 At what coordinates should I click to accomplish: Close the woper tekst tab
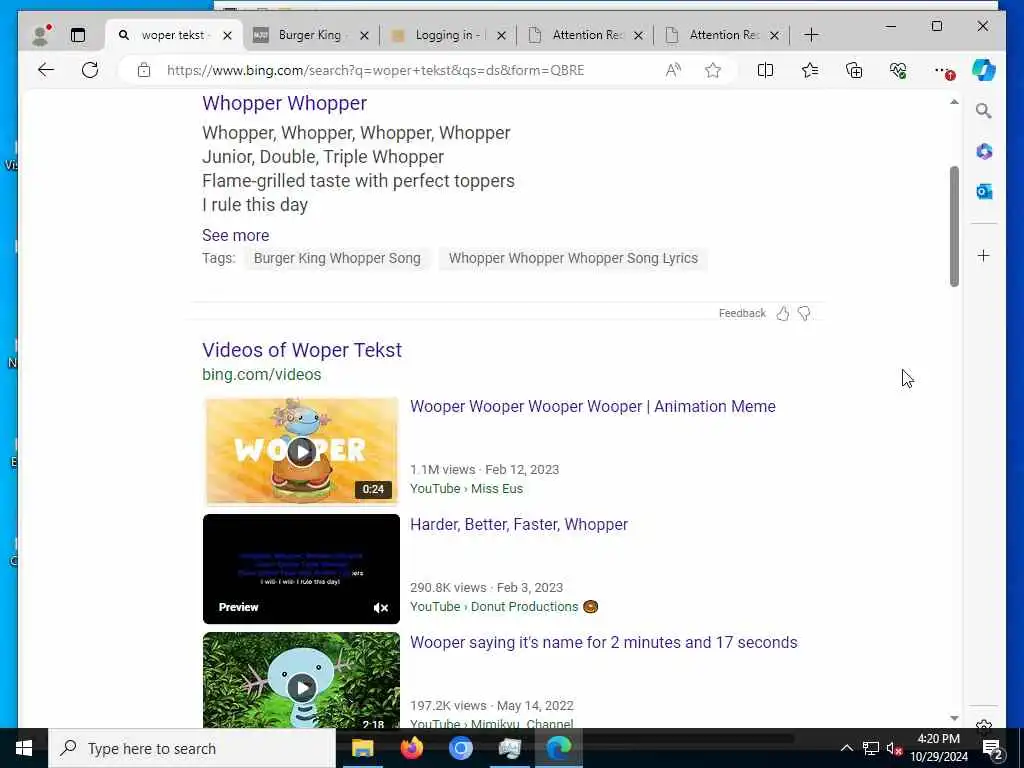click(227, 35)
